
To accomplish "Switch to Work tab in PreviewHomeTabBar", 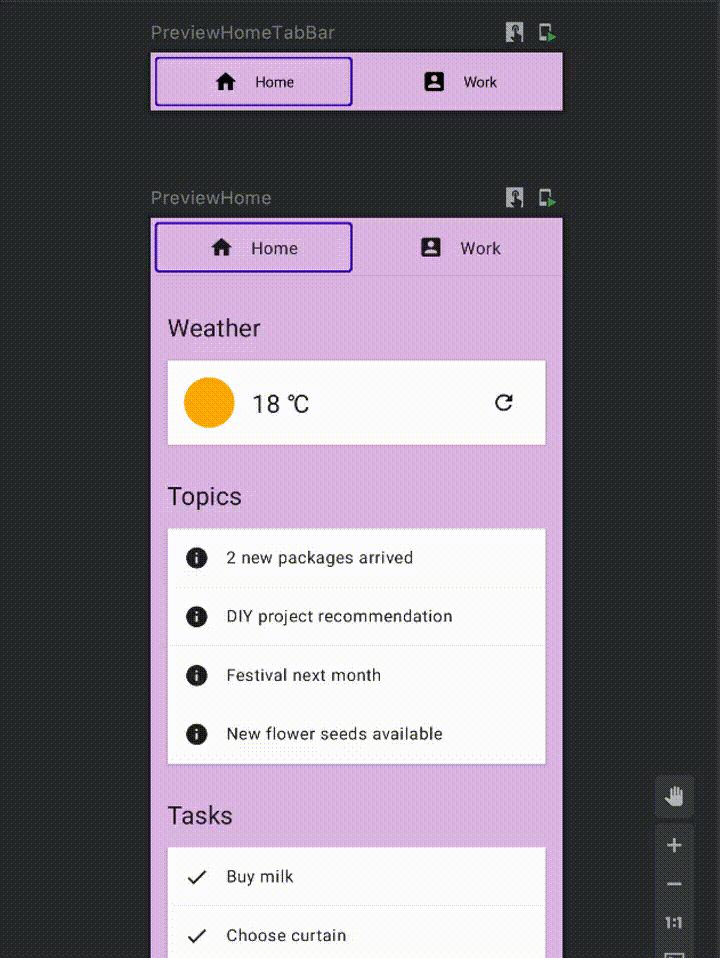I will 460,81.
